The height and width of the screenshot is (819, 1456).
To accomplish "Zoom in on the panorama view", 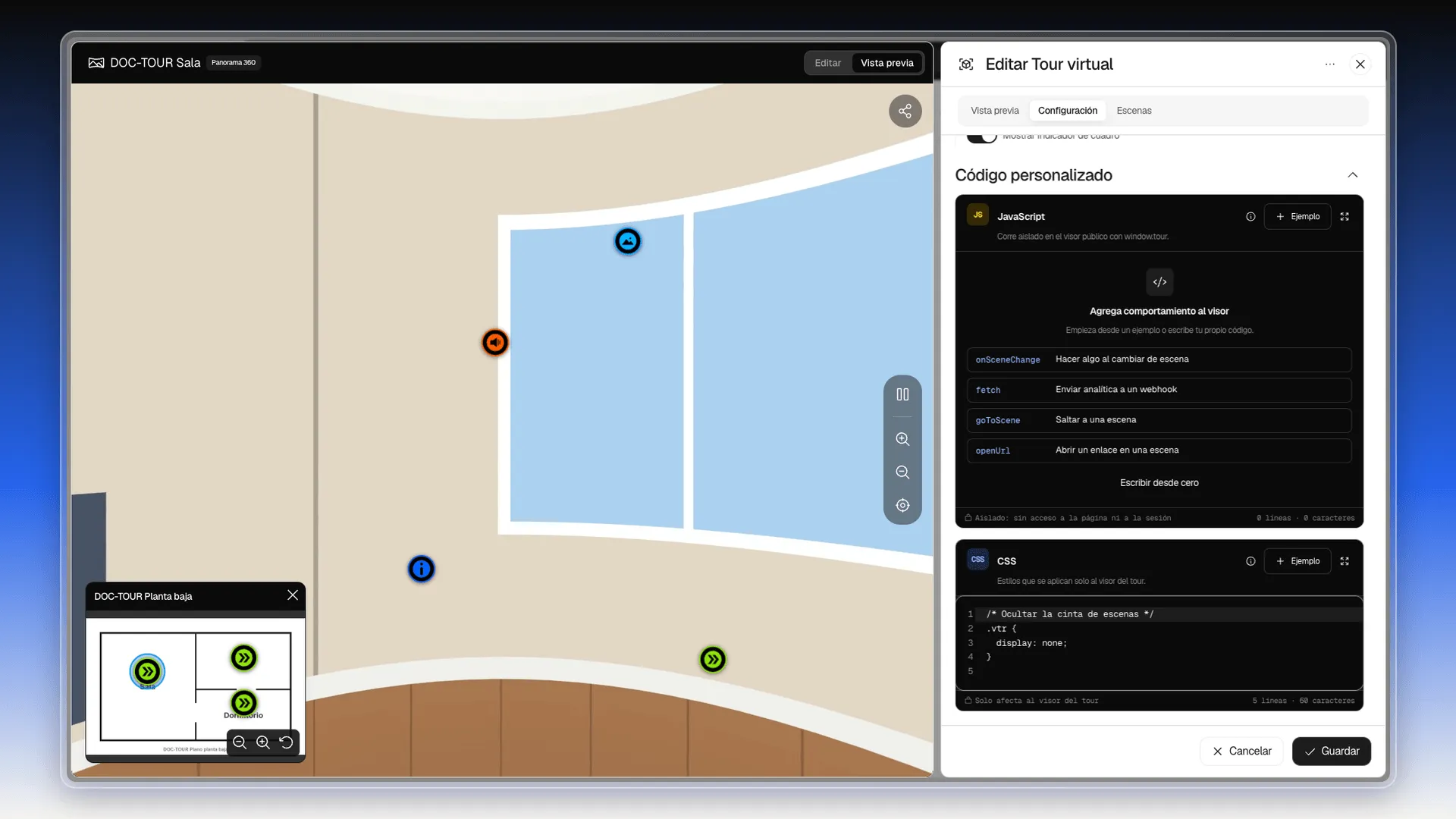I will [x=902, y=439].
